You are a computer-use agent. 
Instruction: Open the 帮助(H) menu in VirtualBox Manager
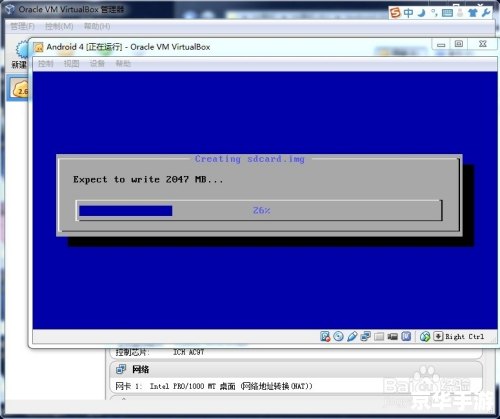97,26
